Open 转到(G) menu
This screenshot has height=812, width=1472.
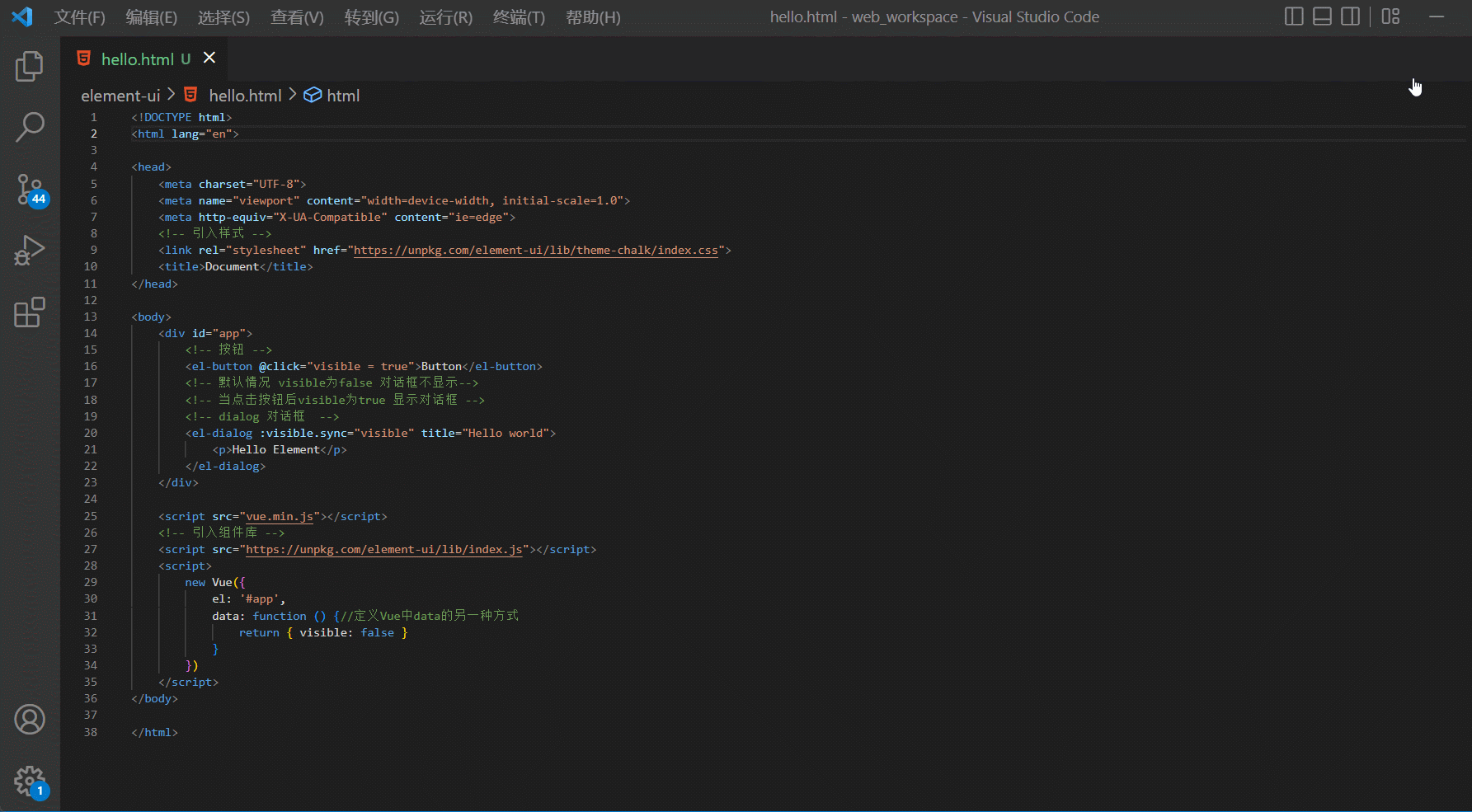pyautogui.click(x=372, y=17)
